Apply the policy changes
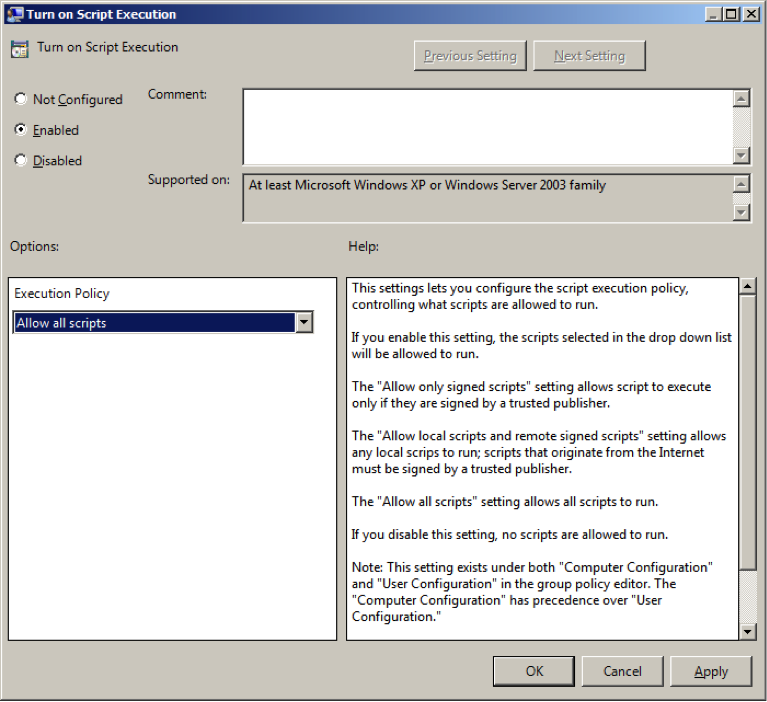 click(x=710, y=671)
